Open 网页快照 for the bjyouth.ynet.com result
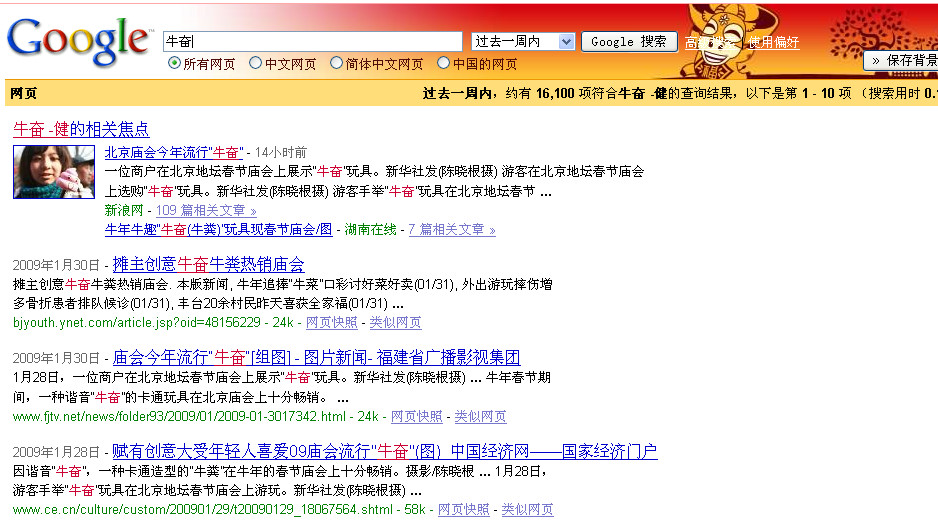 pyautogui.click(x=331, y=323)
